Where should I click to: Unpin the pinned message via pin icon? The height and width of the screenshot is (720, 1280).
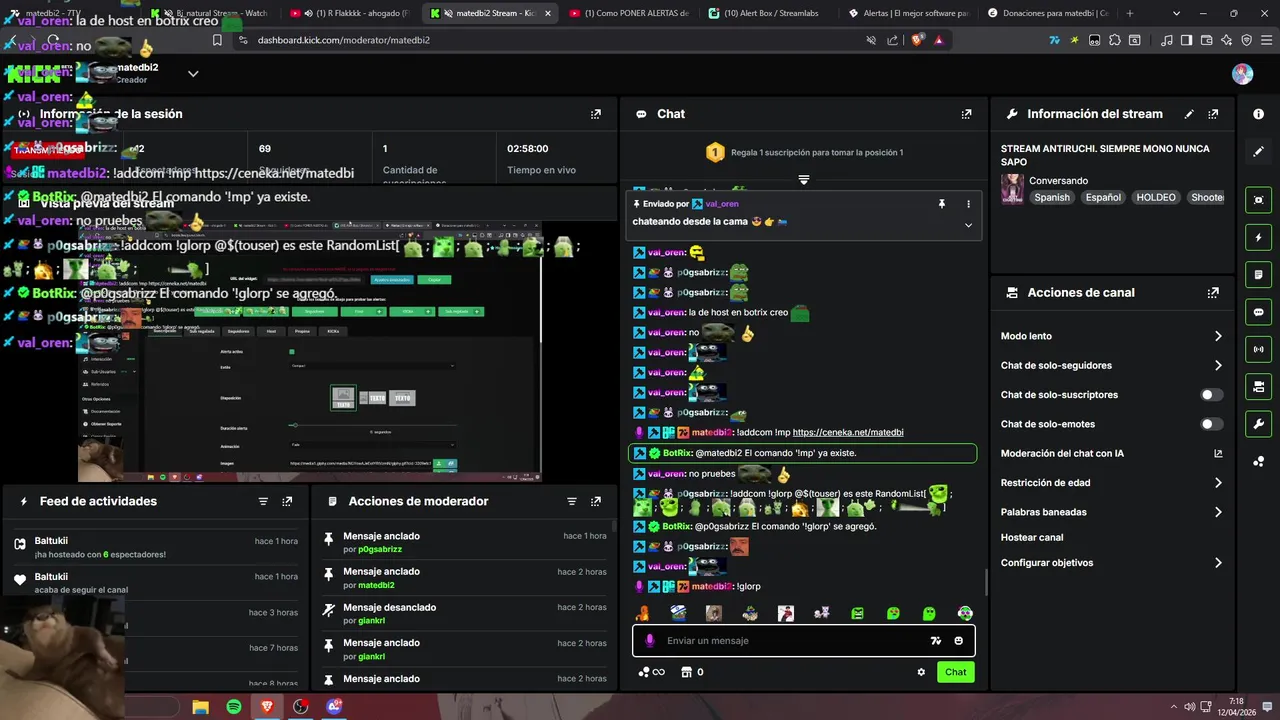point(941,204)
